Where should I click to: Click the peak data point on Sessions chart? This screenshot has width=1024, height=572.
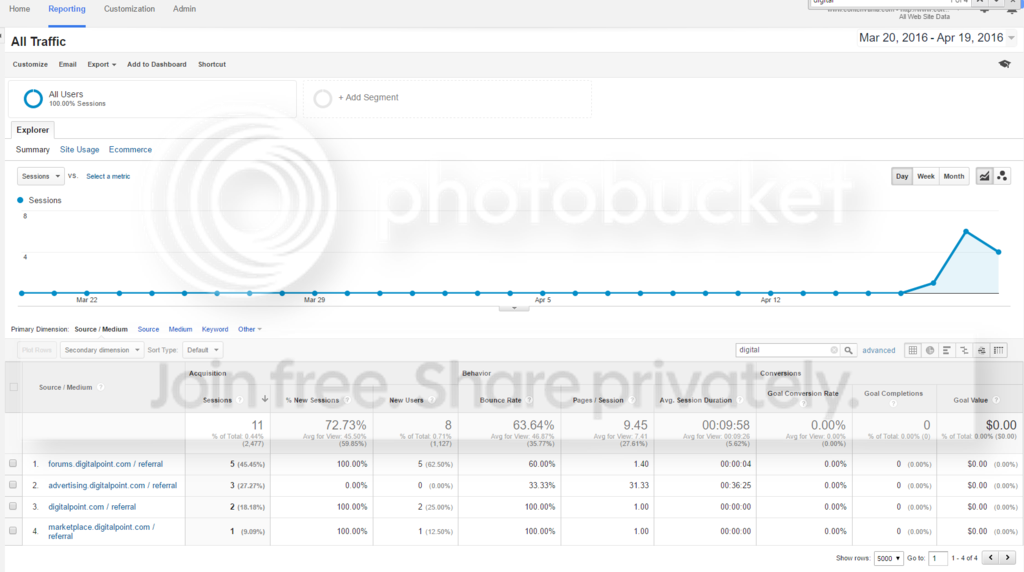tap(966, 232)
